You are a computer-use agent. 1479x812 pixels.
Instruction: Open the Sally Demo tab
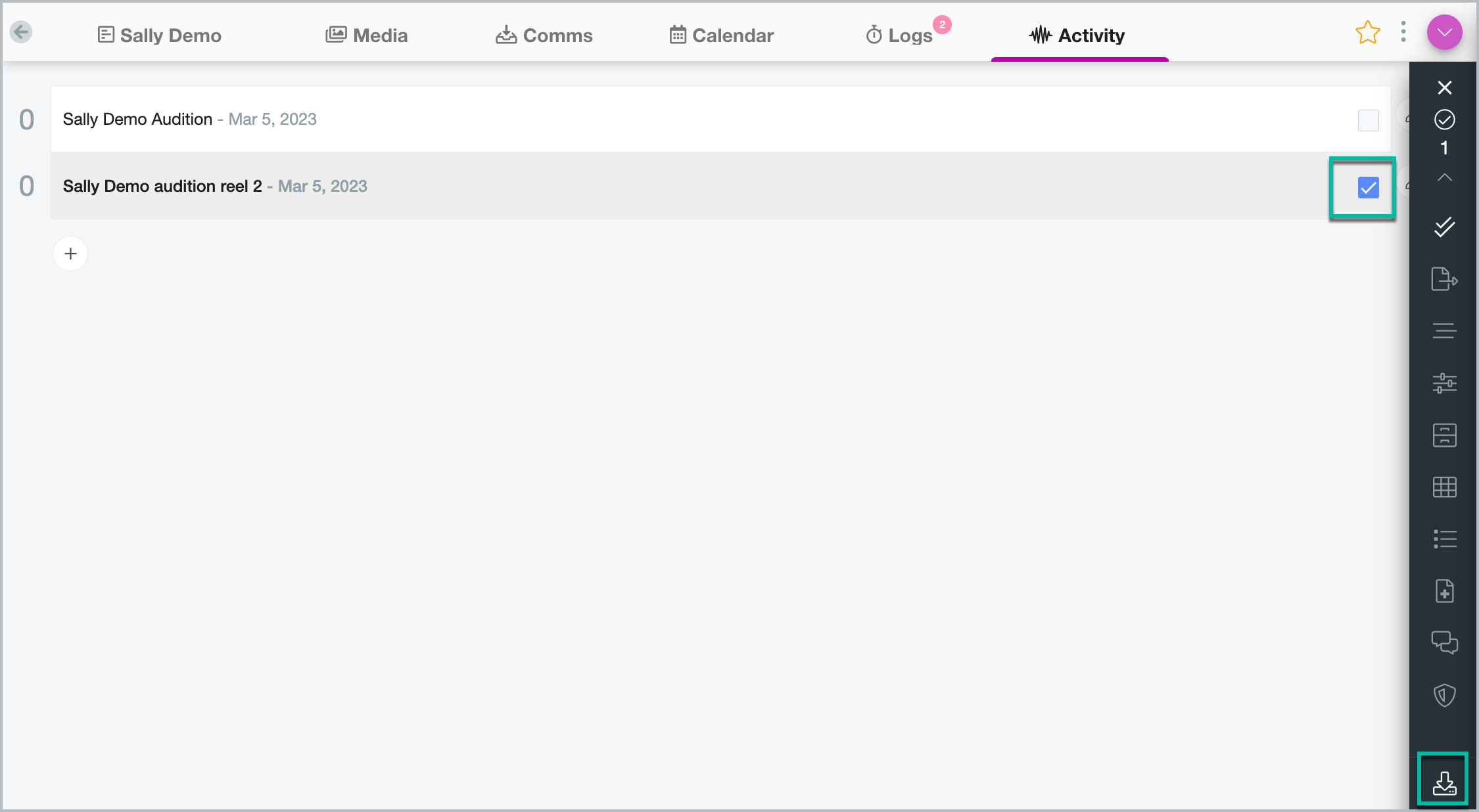point(159,35)
